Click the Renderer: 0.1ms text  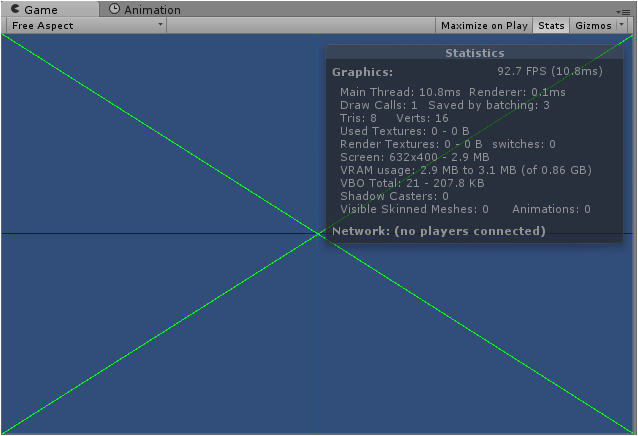coord(517,92)
